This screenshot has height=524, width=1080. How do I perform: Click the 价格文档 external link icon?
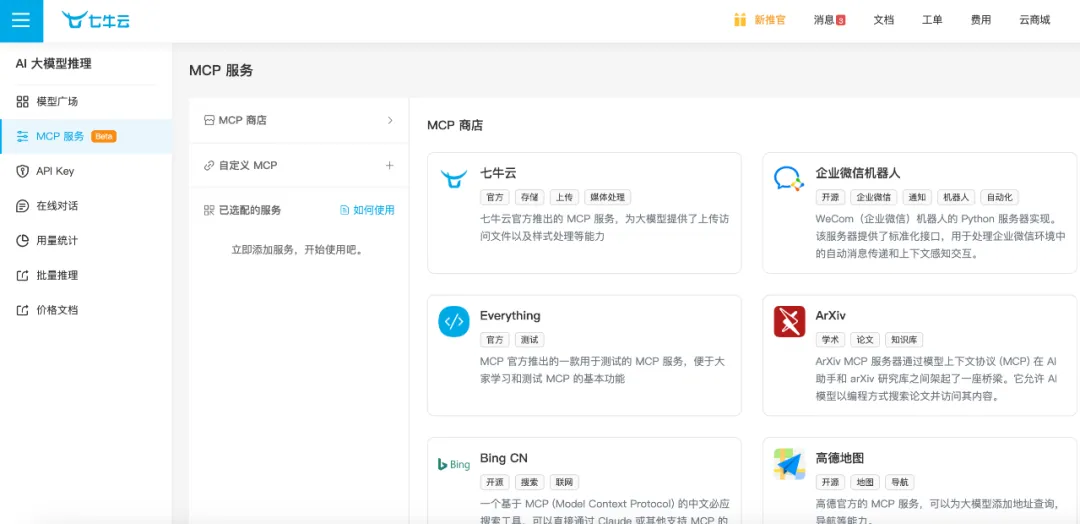(x=23, y=310)
